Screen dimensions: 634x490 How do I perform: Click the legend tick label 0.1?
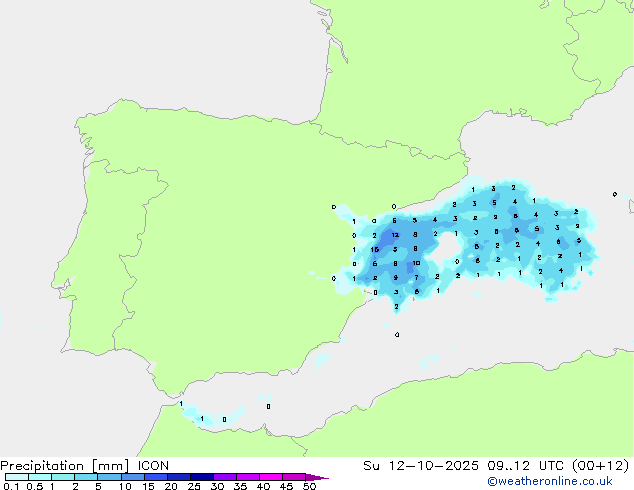tap(9, 486)
